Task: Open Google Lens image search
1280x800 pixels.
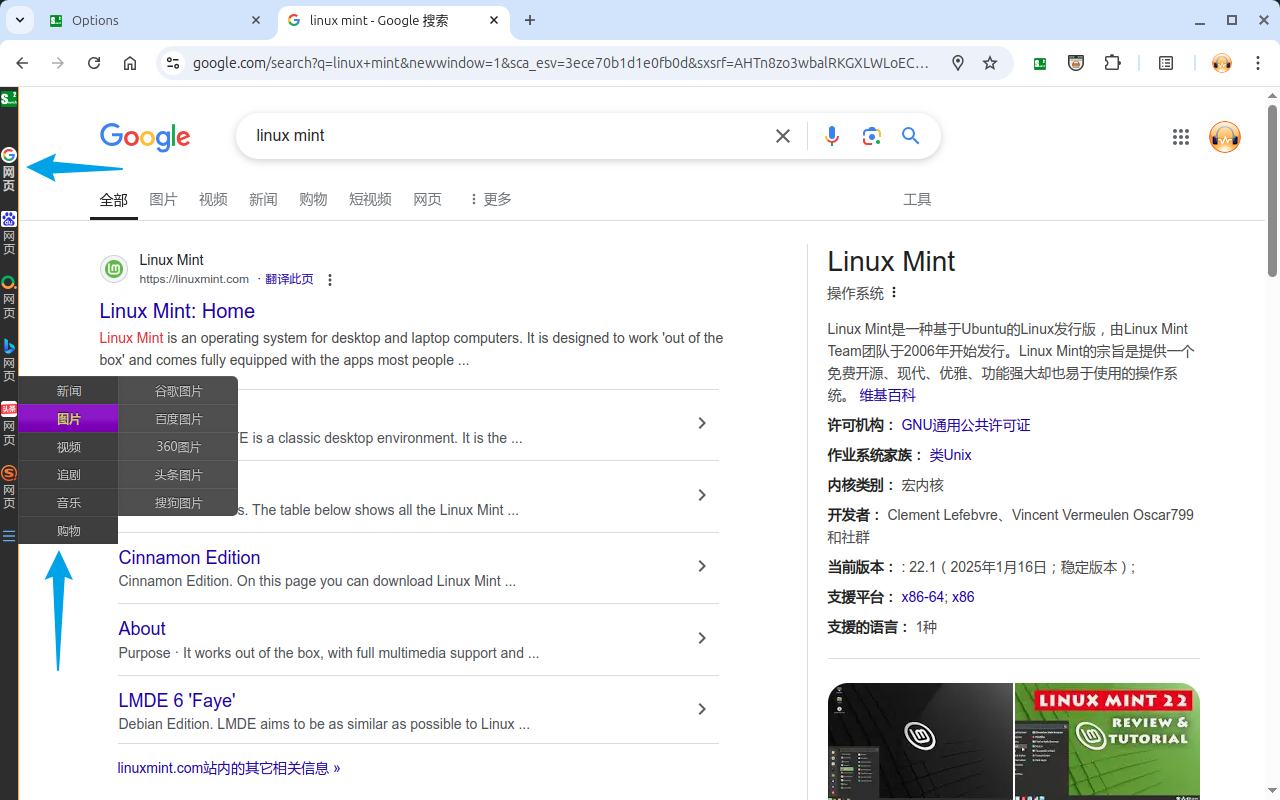Action: click(871, 135)
